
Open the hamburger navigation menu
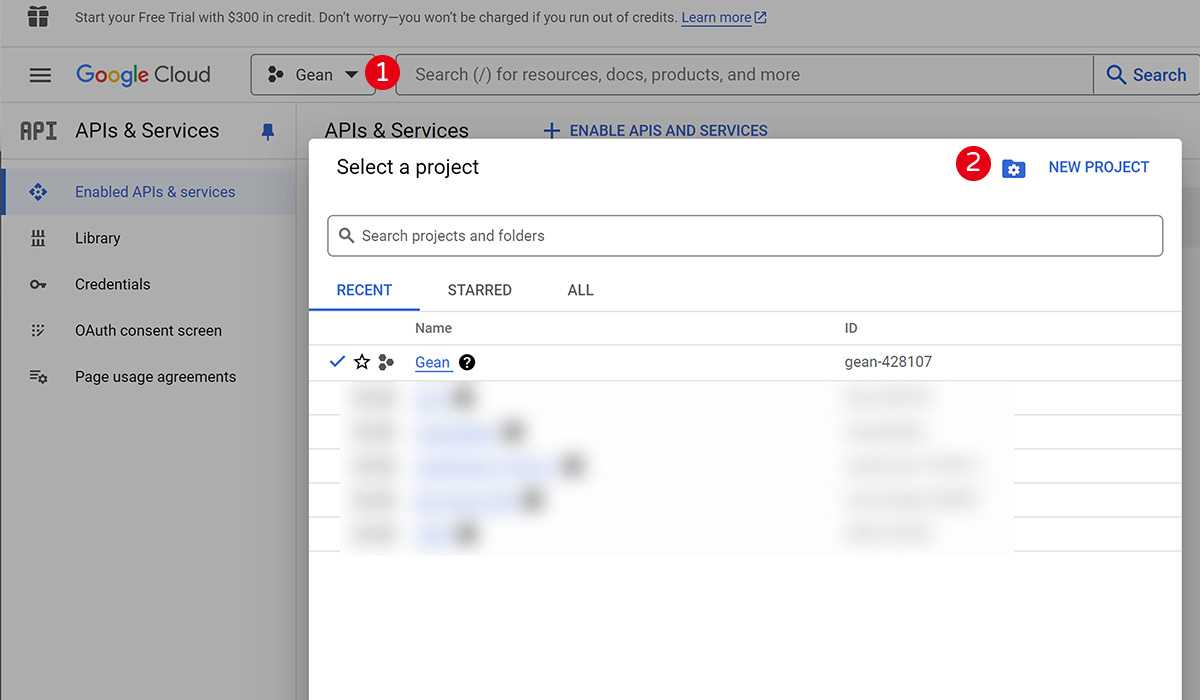coord(40,75)
